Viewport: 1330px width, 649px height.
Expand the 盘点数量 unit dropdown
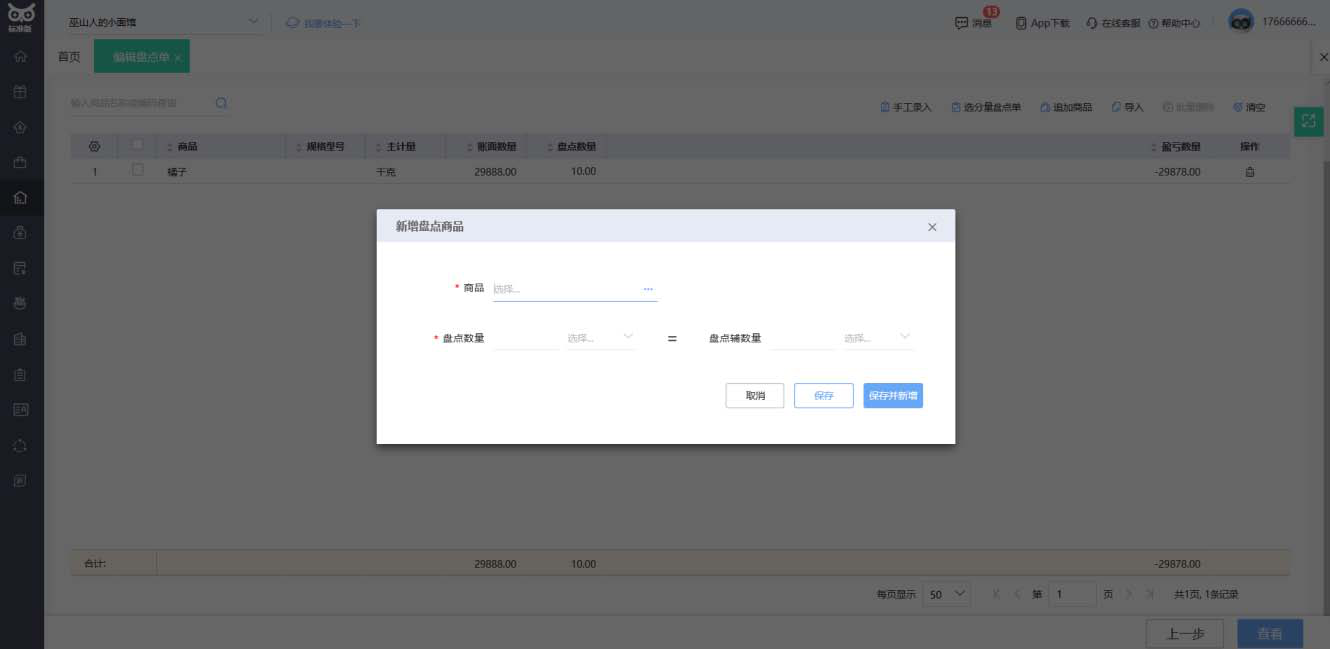[x=601, y=338]
